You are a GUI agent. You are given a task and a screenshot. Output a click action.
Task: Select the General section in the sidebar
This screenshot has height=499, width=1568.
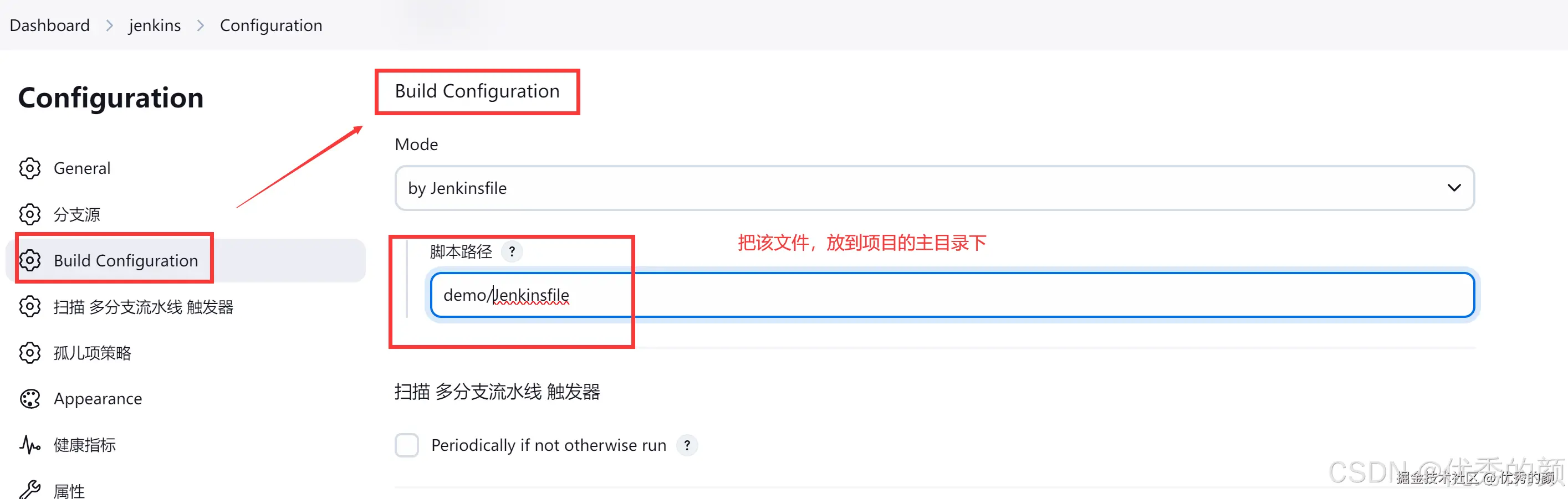tap(82, 168)
